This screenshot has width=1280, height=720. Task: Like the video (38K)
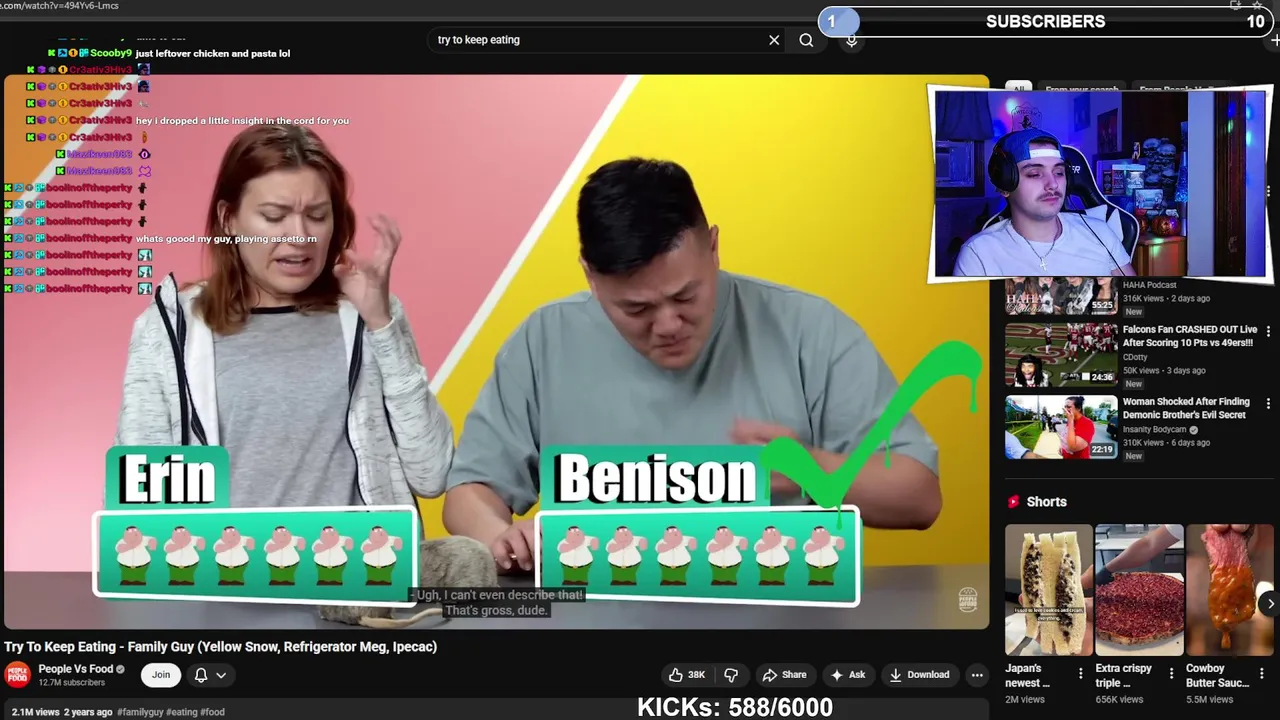click(688, 675)
